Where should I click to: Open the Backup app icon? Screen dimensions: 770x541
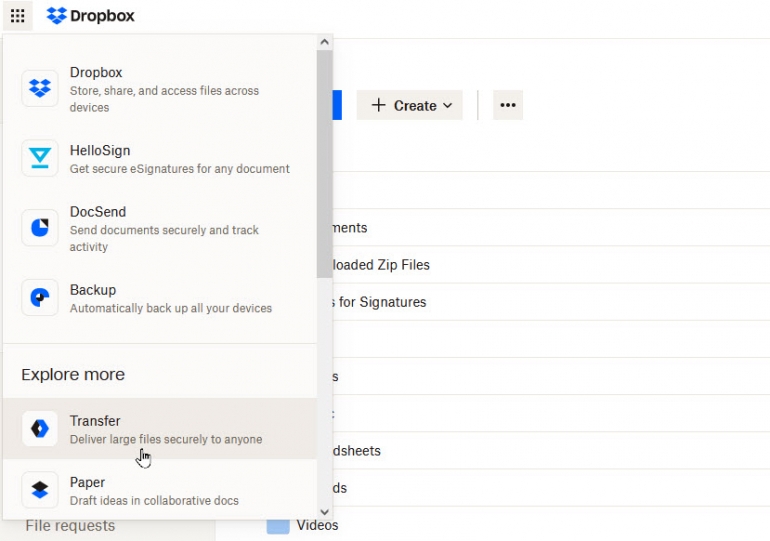(x=40, y=298)
